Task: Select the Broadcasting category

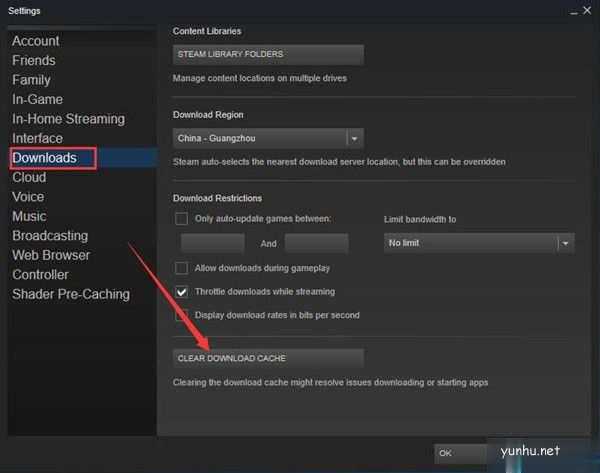Action: coord(50,236)
